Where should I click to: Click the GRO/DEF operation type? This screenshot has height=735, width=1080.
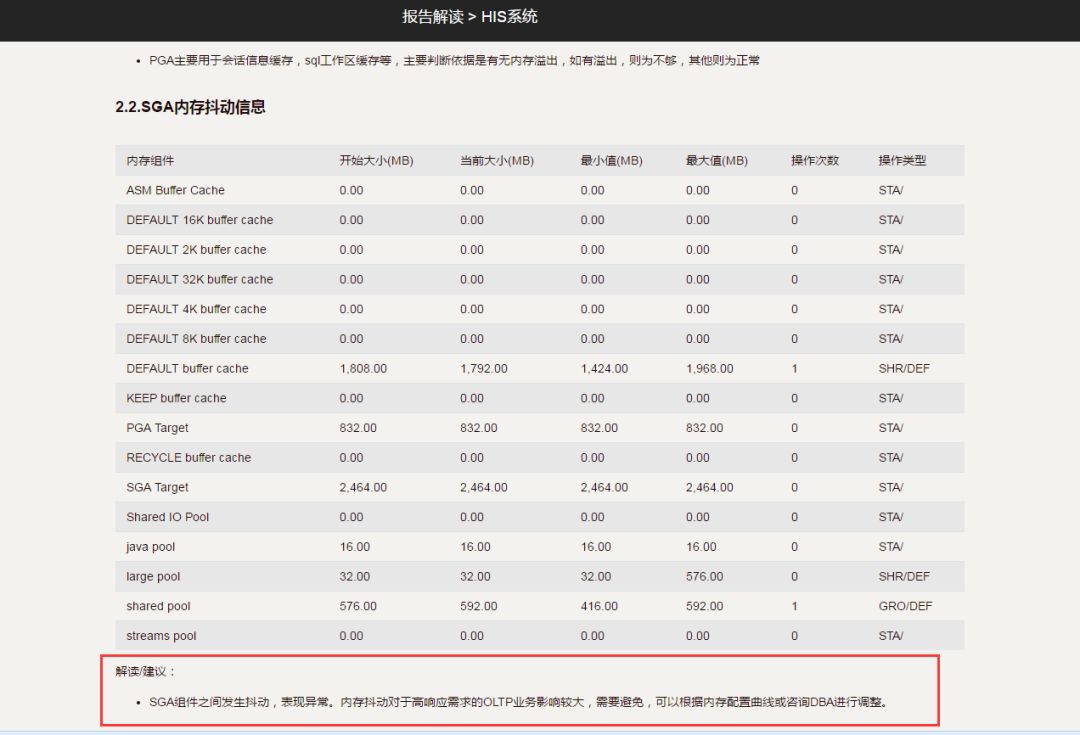905,606
